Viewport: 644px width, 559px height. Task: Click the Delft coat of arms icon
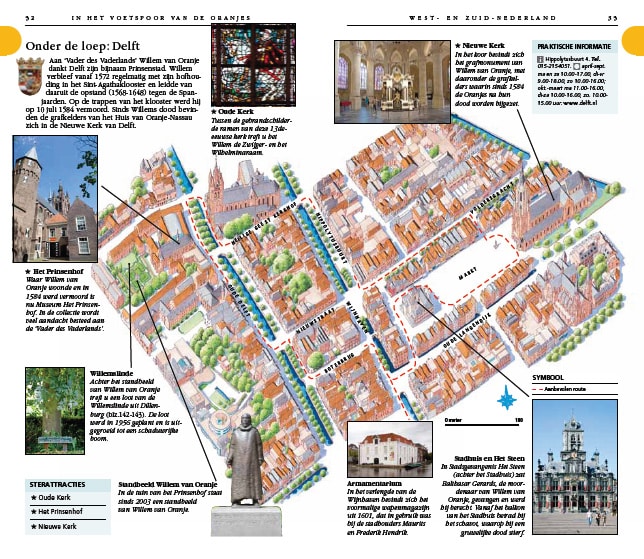27,74
